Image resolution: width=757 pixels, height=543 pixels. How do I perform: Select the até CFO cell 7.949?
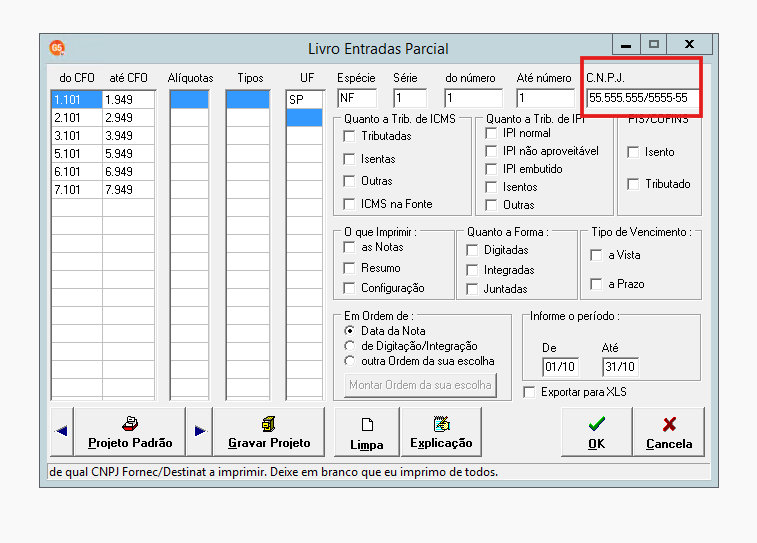tap(128, 190)
